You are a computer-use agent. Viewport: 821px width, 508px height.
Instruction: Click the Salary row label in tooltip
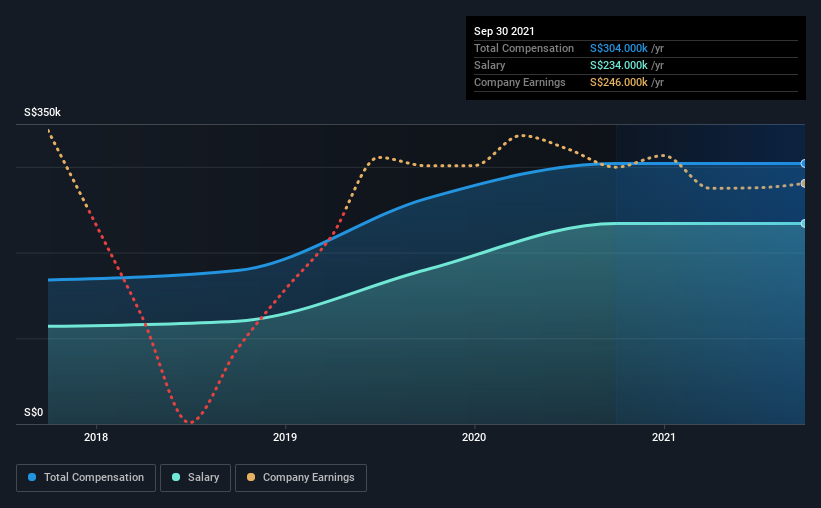click(x=490, y=65)
